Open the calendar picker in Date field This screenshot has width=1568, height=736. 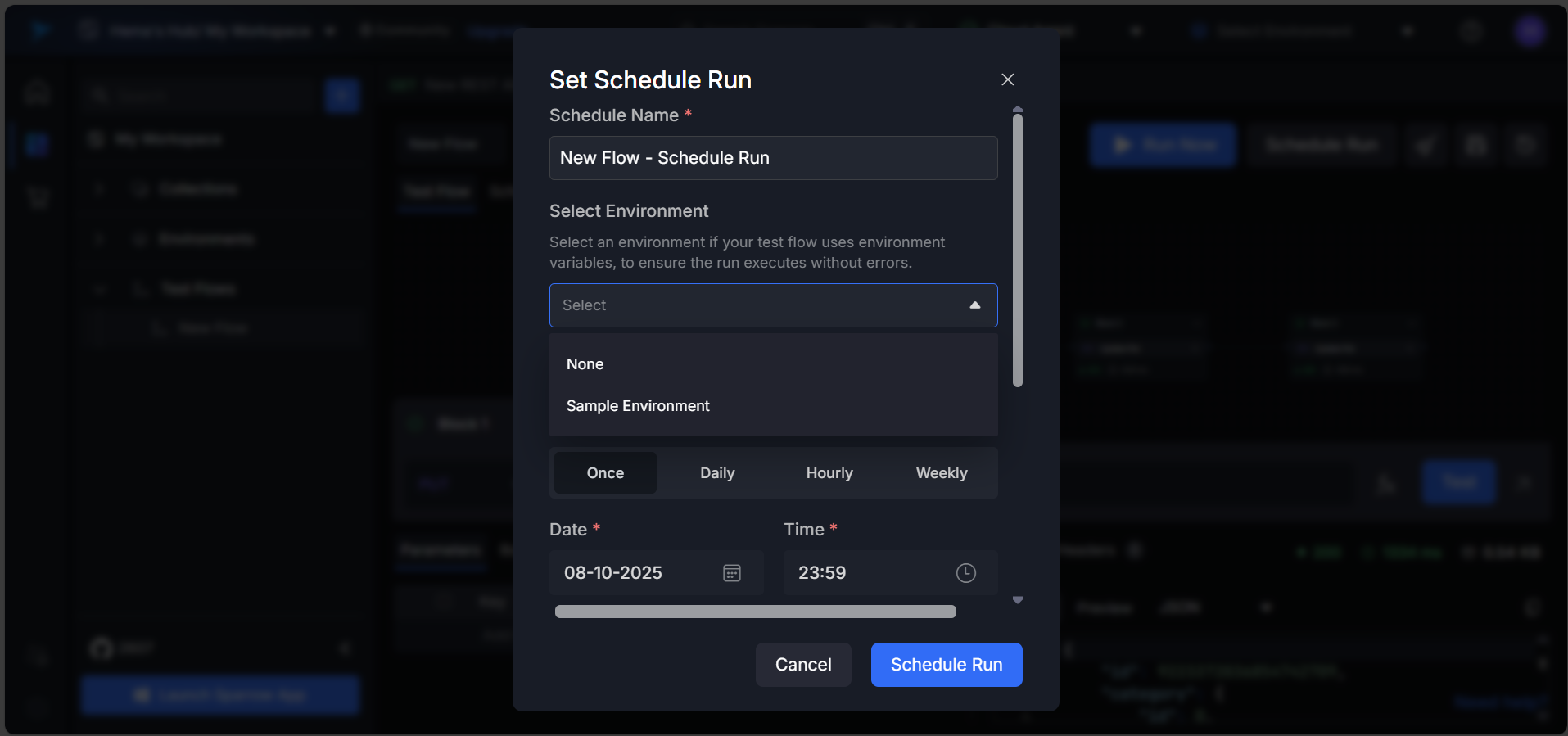point(731,573)
